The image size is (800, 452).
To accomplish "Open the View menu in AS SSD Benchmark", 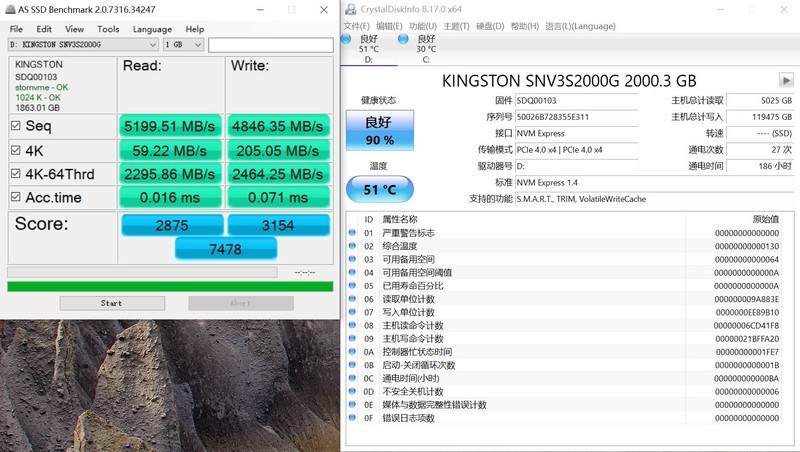I will coord(74,29).
